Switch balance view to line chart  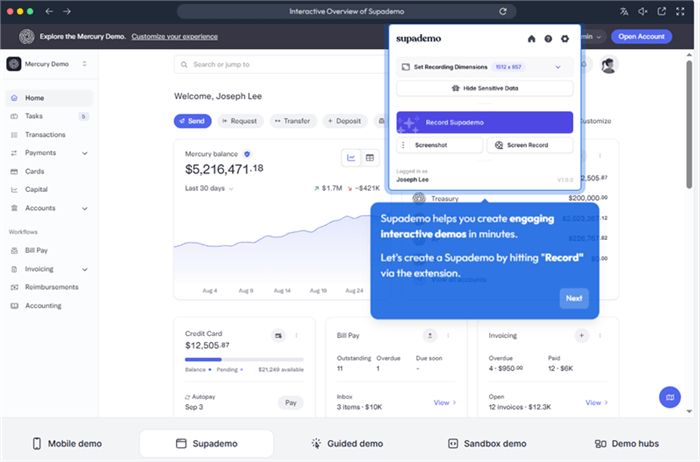pyautogui.click(x=351, y=158)
